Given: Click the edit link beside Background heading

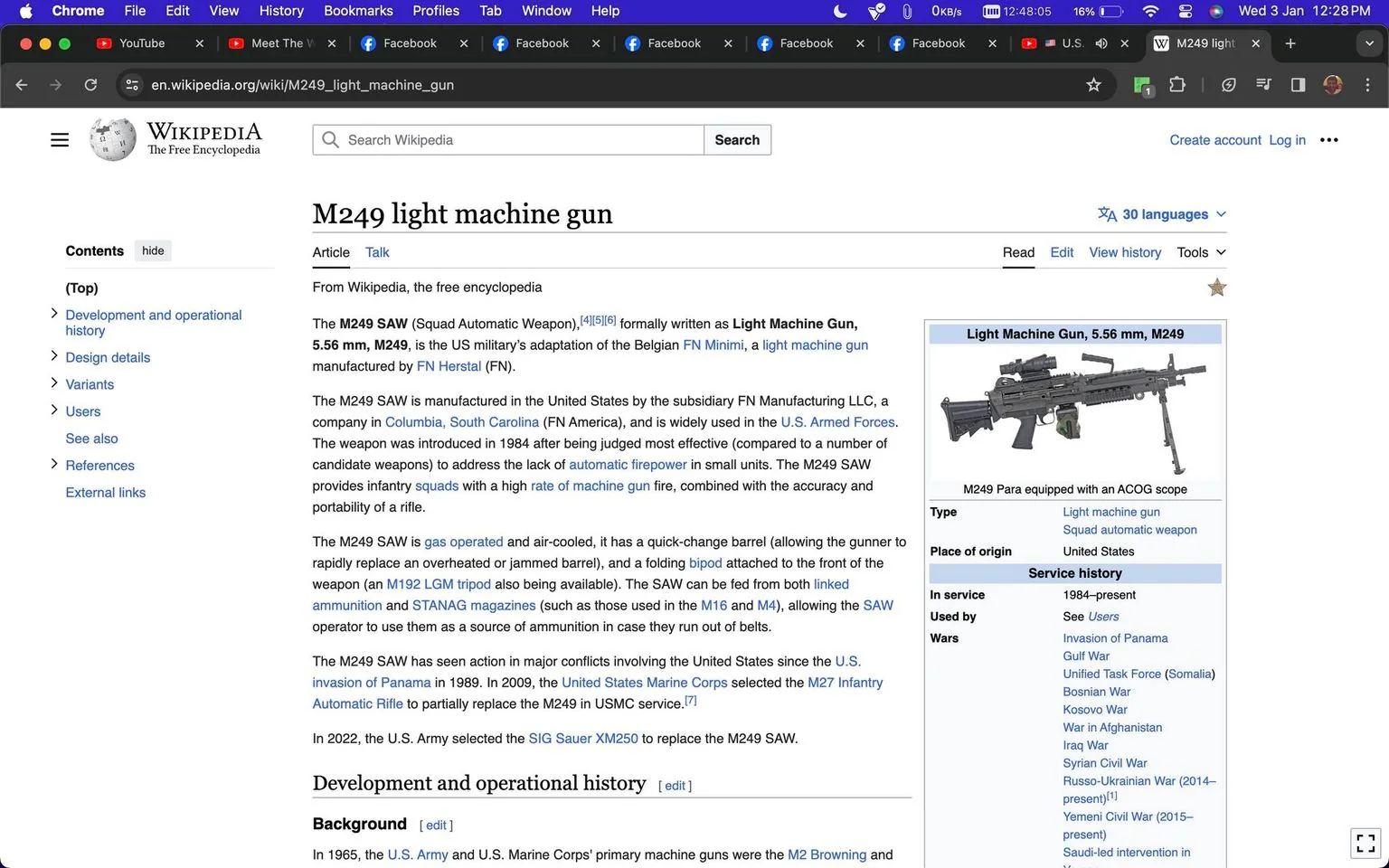Looking at the screenshot, I should pyautogui.click(x=436, y=826).
